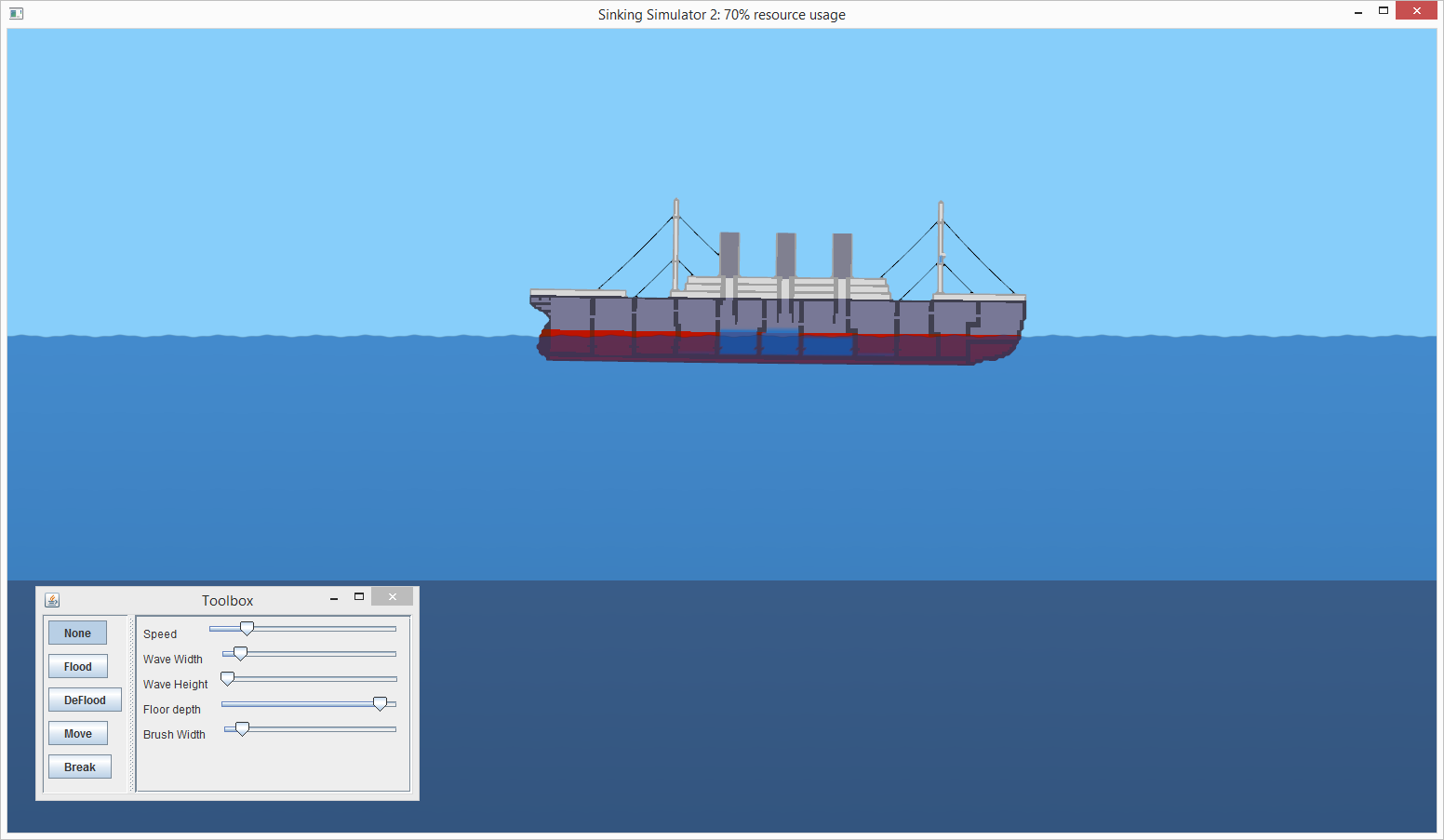Click the application icon in main title bar
1444x840 pixels.
tap(16, 13)
